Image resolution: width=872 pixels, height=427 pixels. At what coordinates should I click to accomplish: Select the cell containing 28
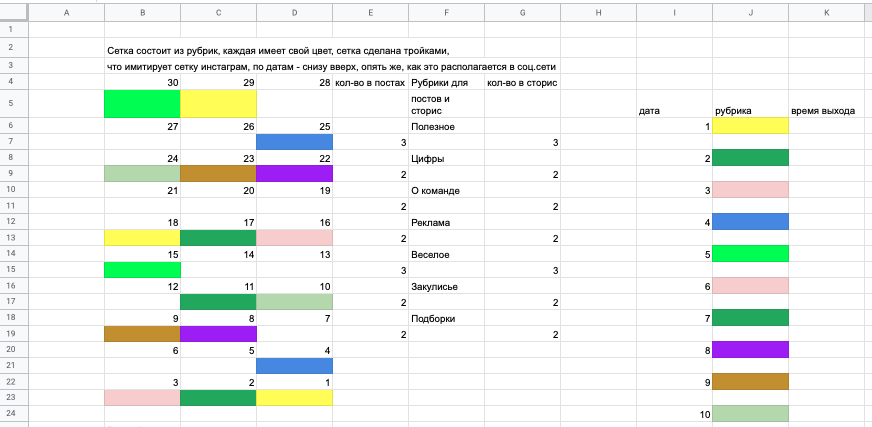(295, 82)
